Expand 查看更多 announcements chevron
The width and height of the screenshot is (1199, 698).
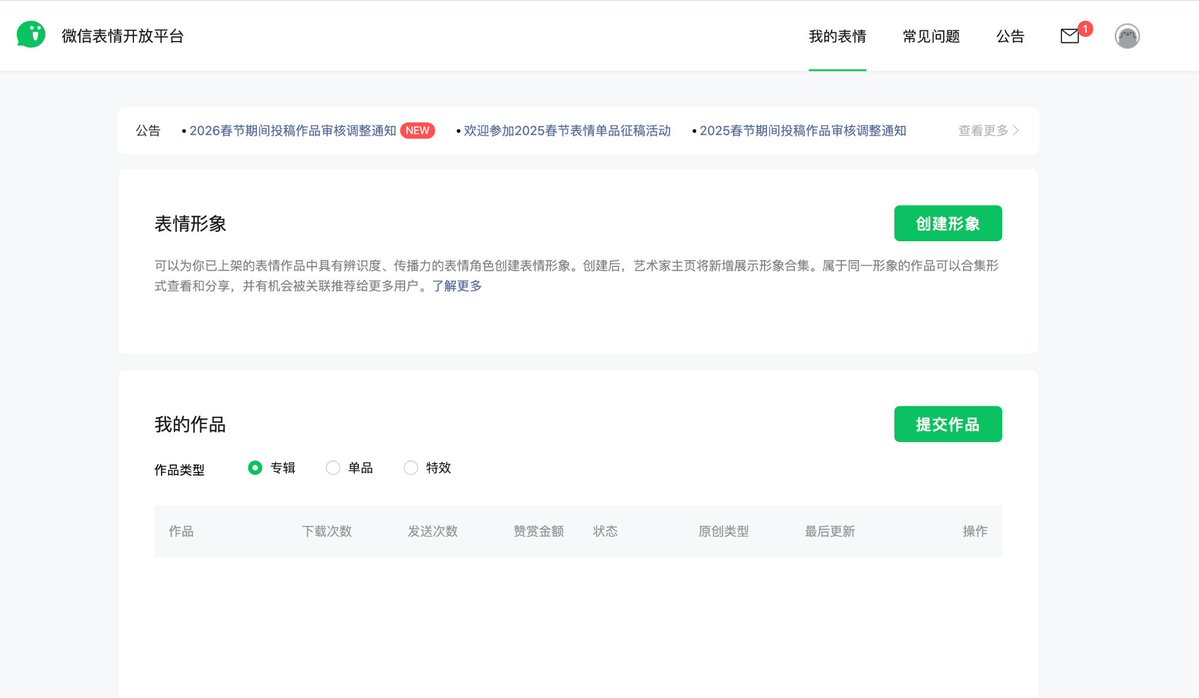point(988,131)
